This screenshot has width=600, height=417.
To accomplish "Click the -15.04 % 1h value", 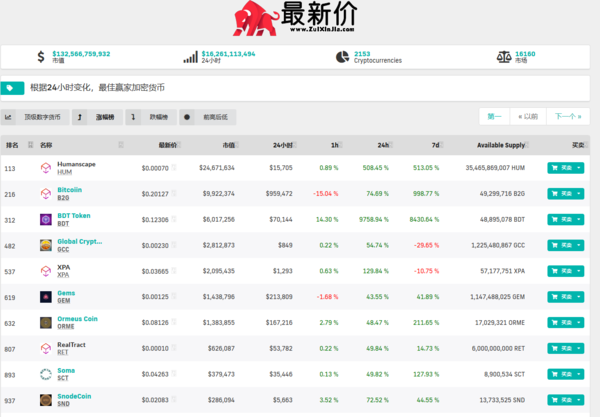I will pos(326,194).
